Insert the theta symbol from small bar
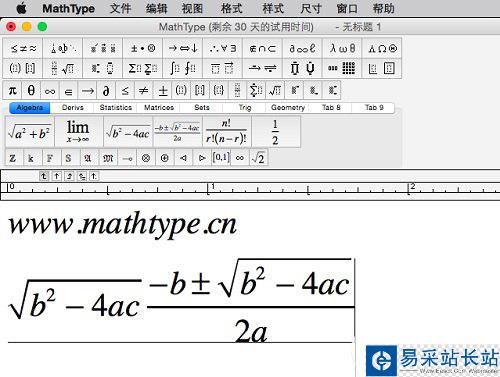Image resolution: width=500 pixels, height=377 pixels. pos(31,90)
